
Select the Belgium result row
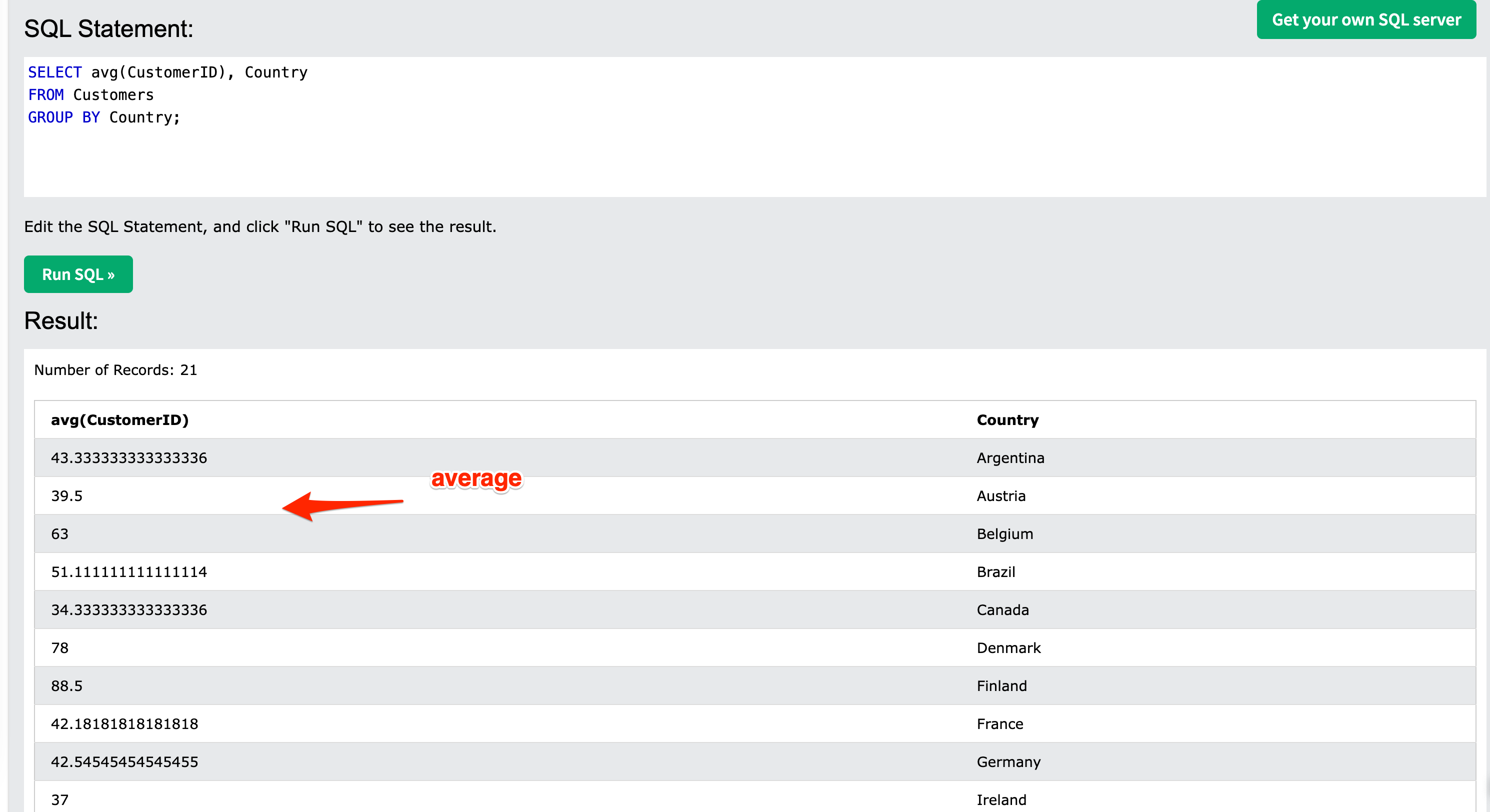tap(752, 534)
